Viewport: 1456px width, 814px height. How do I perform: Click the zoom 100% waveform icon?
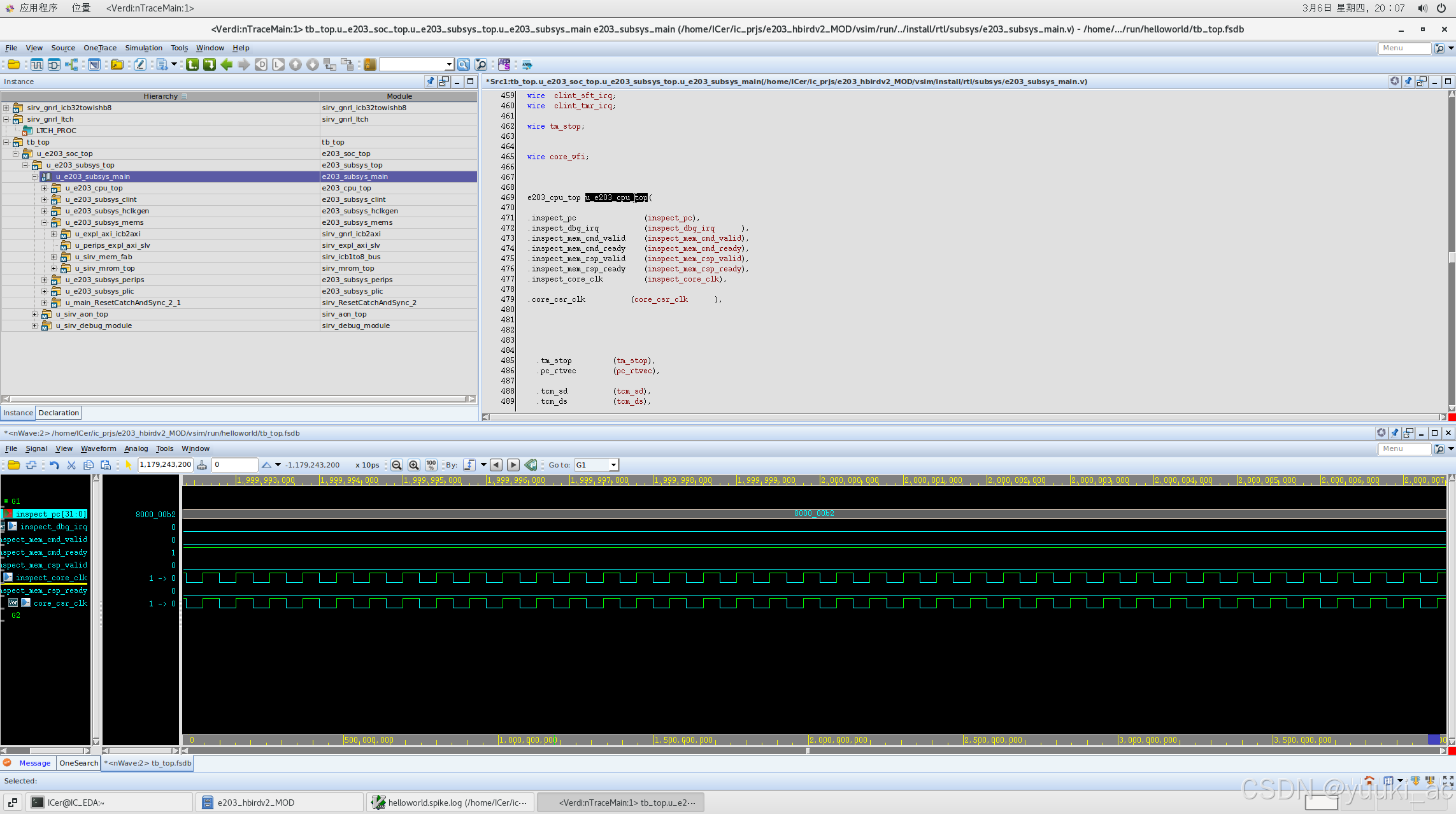(x=431, y=465)
